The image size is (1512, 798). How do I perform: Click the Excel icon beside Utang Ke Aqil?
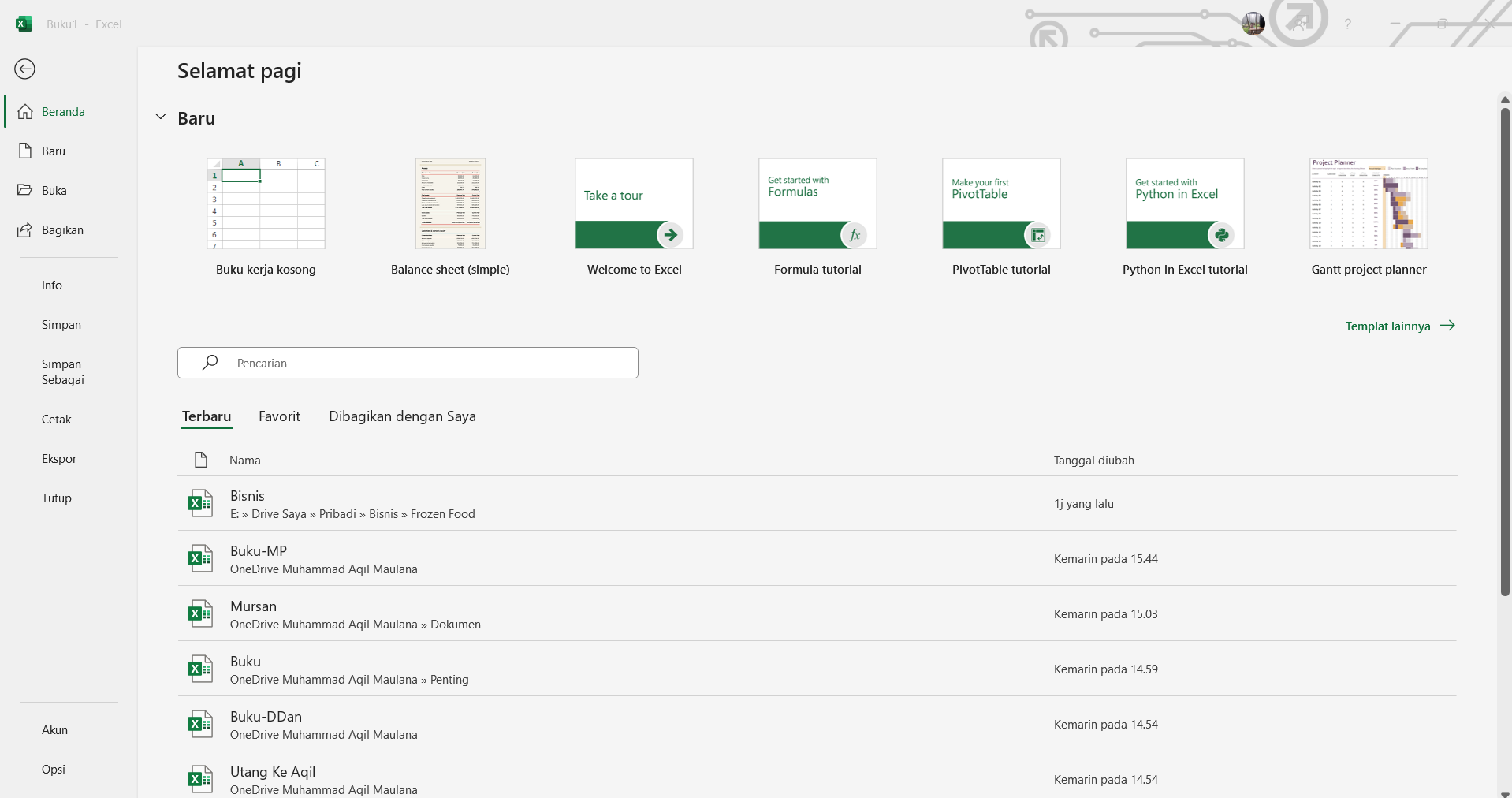(200, 779)
